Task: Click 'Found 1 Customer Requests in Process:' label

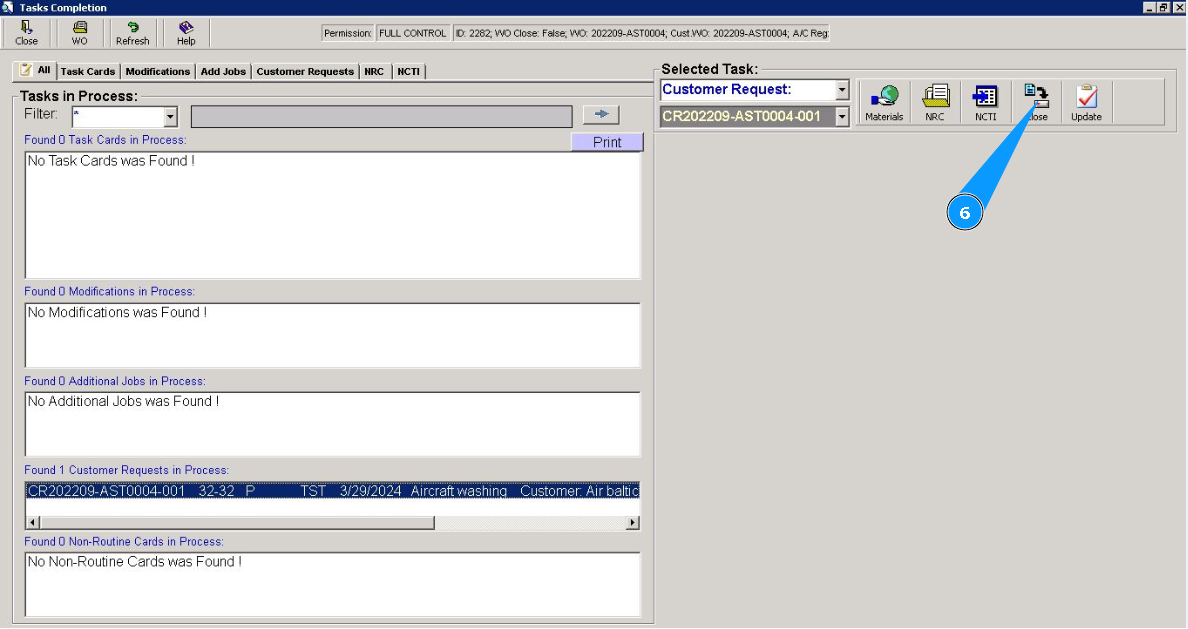Action: point(127,470)
